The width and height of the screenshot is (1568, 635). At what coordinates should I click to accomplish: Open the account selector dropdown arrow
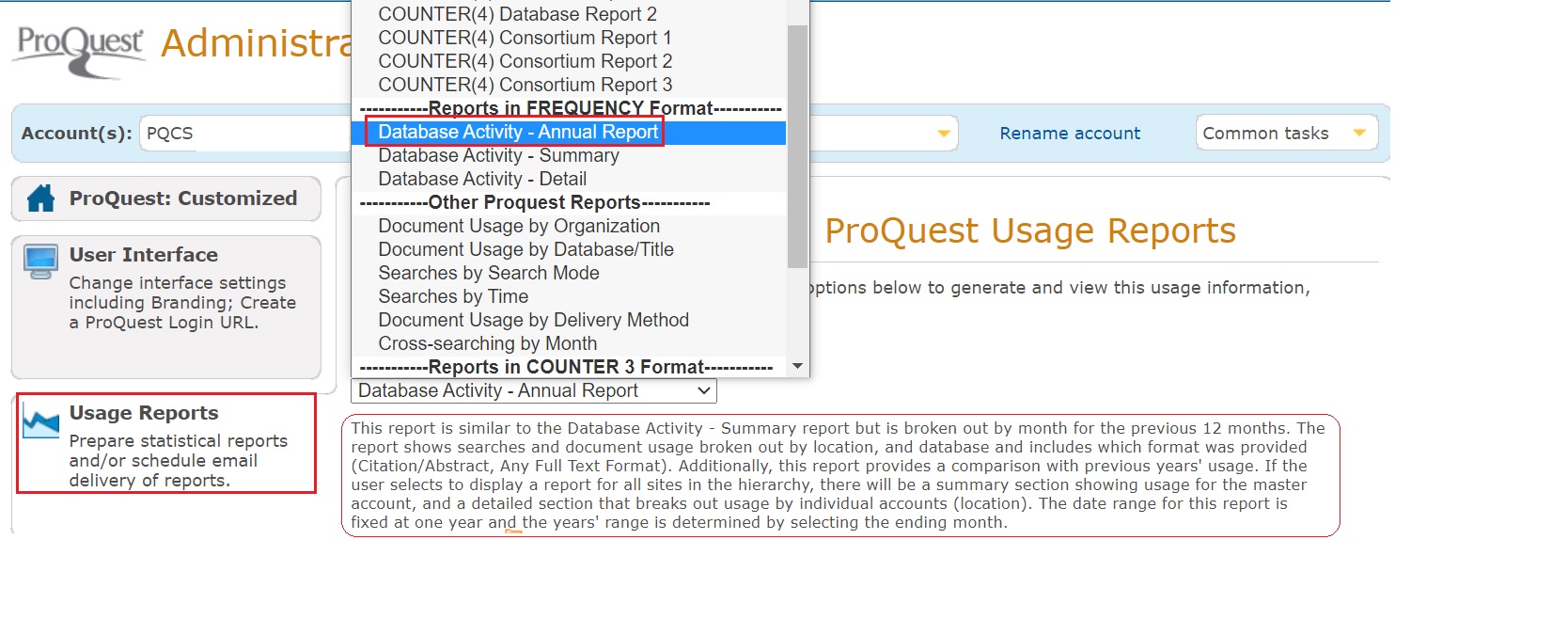944,134
